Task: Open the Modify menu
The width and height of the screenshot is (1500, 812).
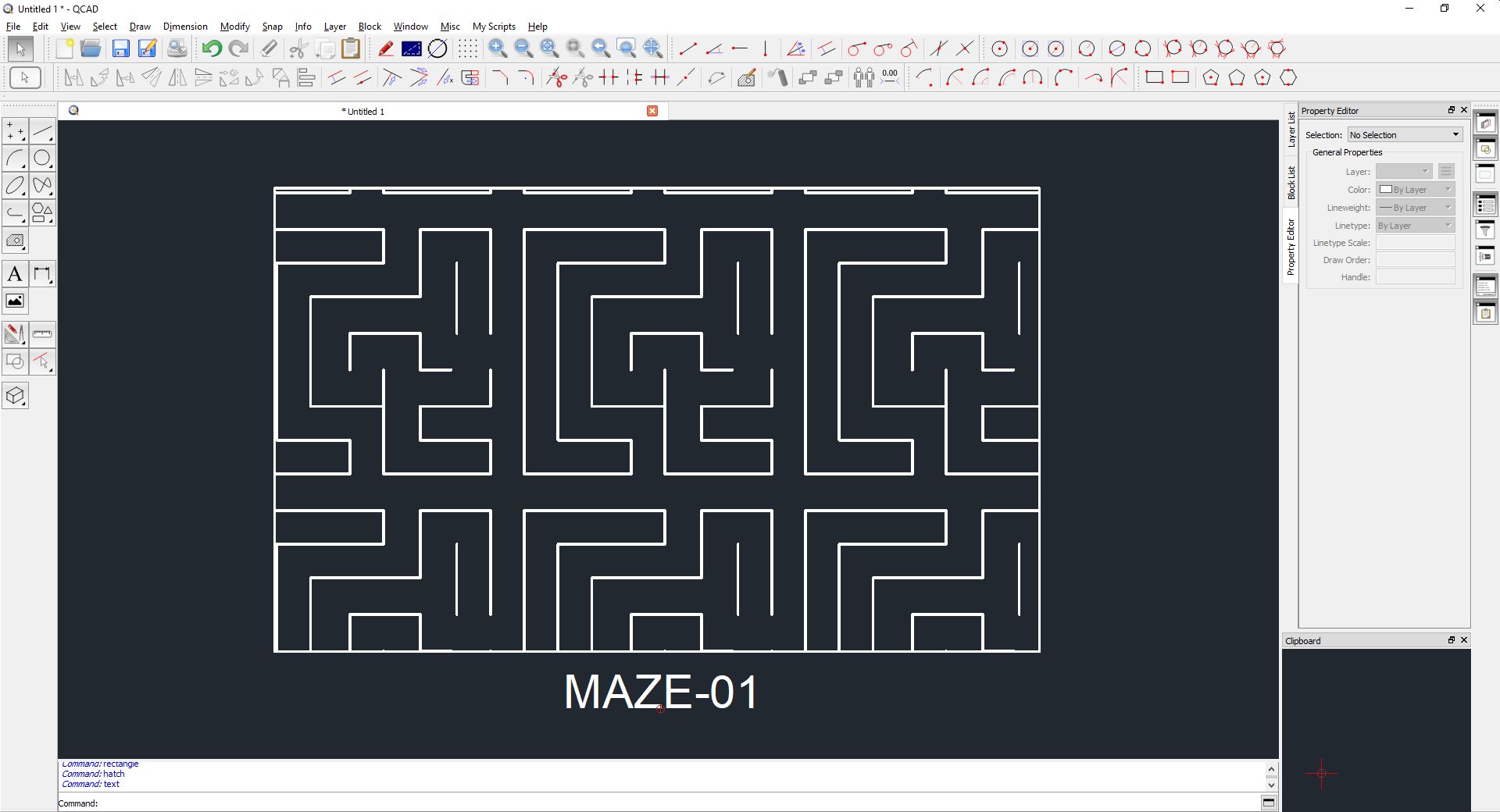Action: coord(234,27)
